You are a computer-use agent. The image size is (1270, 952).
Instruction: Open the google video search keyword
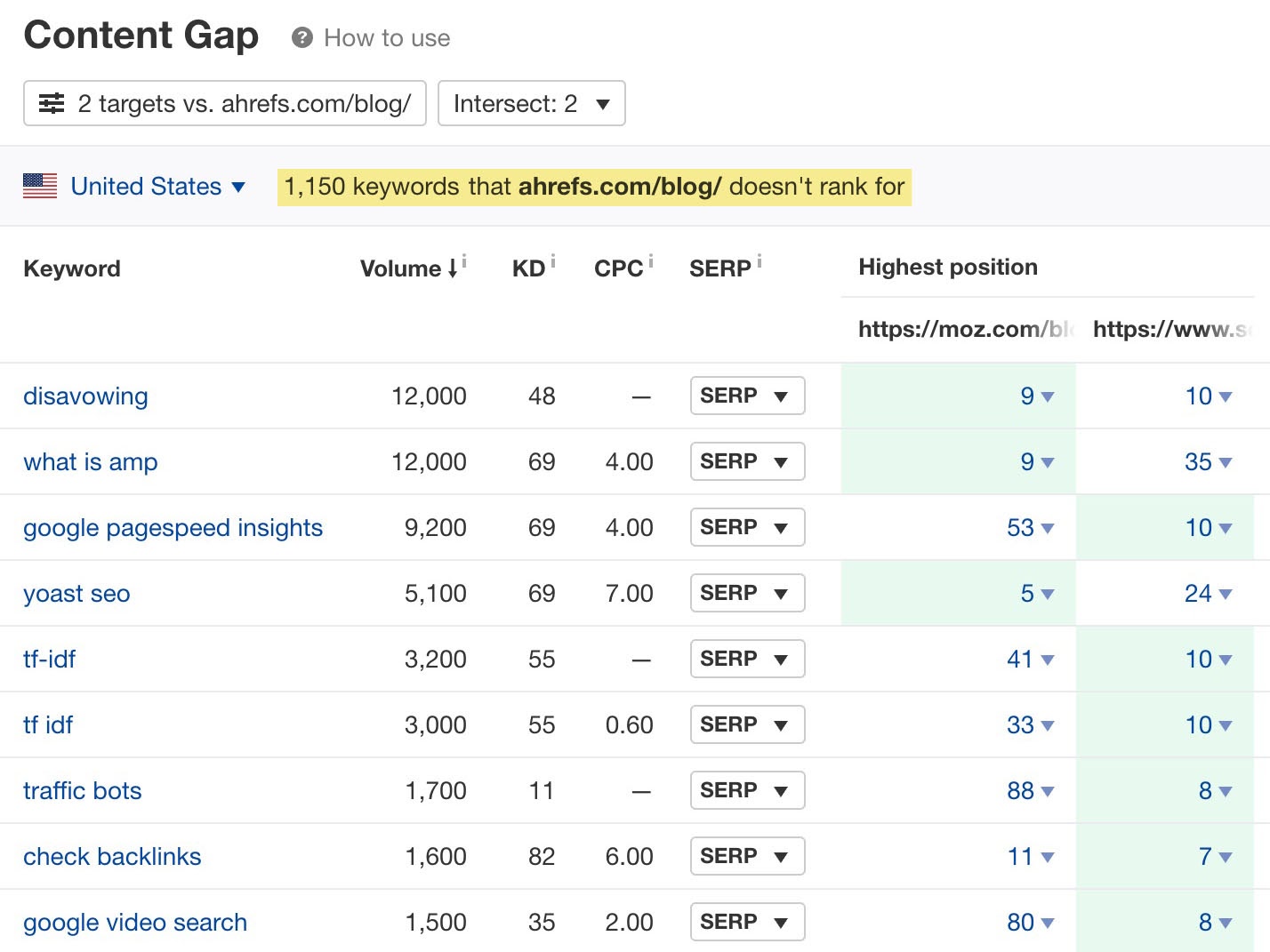(135, 922)
